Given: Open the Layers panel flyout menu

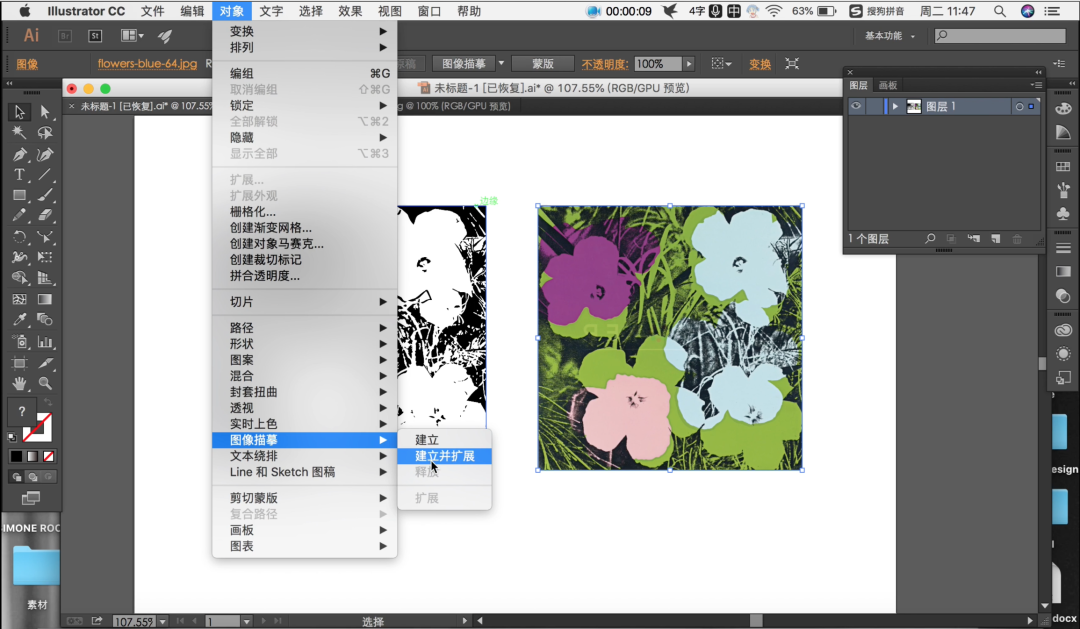Looking at the screenshot, I should tap(1035, 85).
